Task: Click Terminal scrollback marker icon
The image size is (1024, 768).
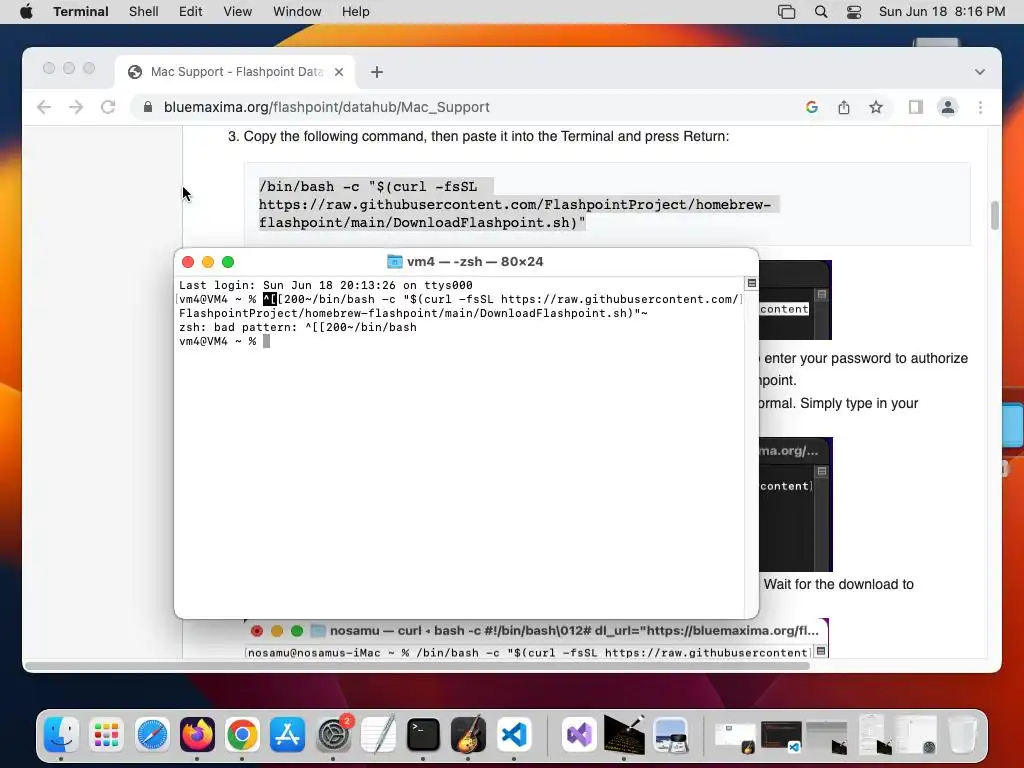Action: click(752, 283)
